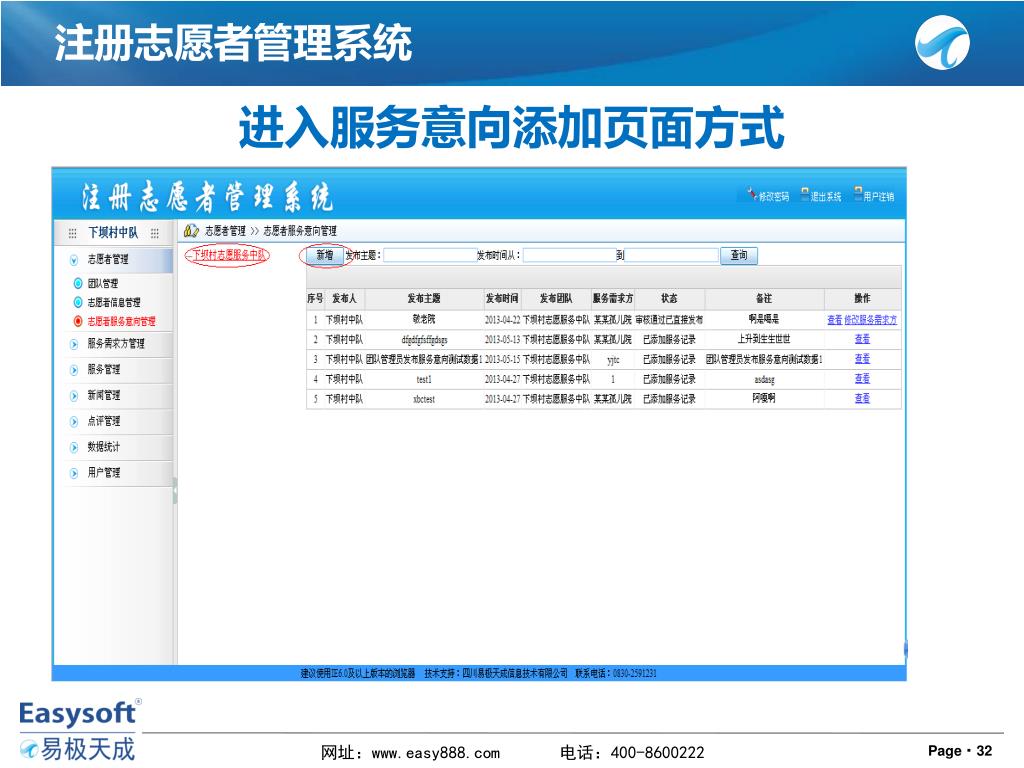Click the grip dots right of 下坝村中队
This screenshot has height=768, width=1024.
154,233
